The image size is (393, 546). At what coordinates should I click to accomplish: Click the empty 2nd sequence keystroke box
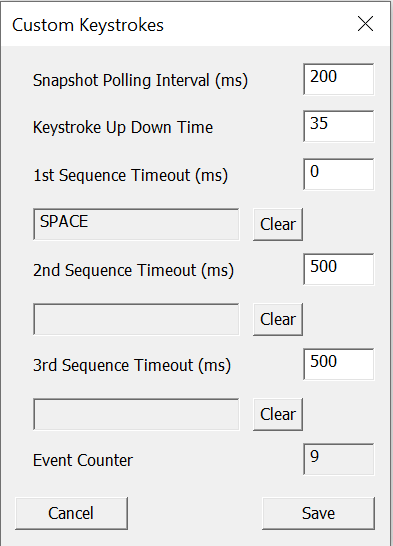tap(136, 319)
